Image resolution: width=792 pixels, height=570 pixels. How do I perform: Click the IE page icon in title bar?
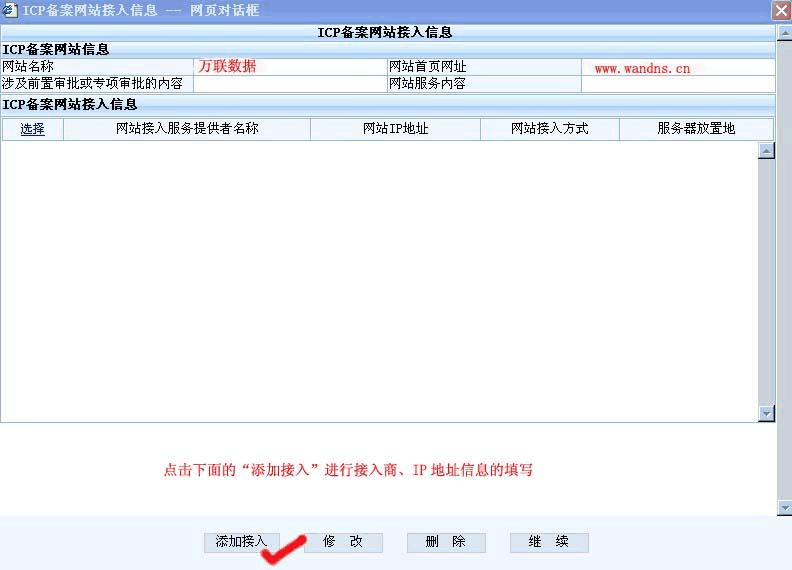(11, 9)
